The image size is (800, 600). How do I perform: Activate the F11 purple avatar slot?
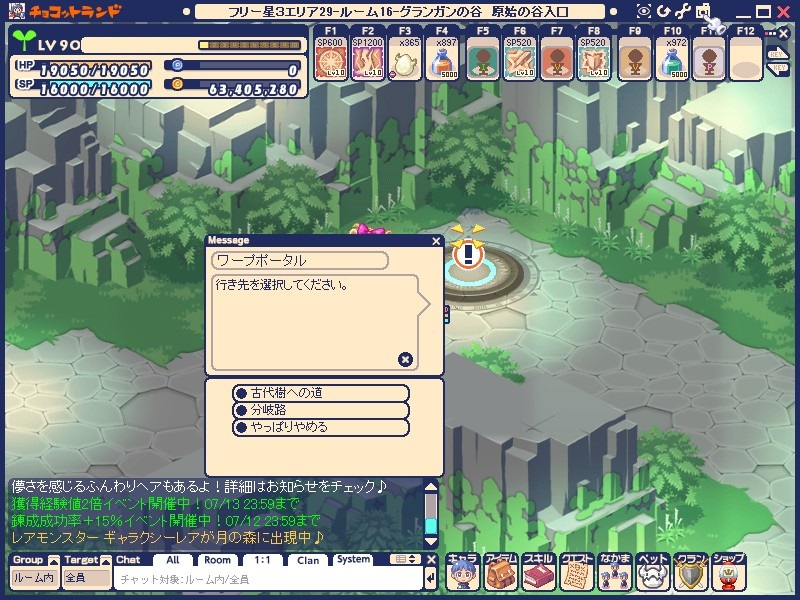709,58
